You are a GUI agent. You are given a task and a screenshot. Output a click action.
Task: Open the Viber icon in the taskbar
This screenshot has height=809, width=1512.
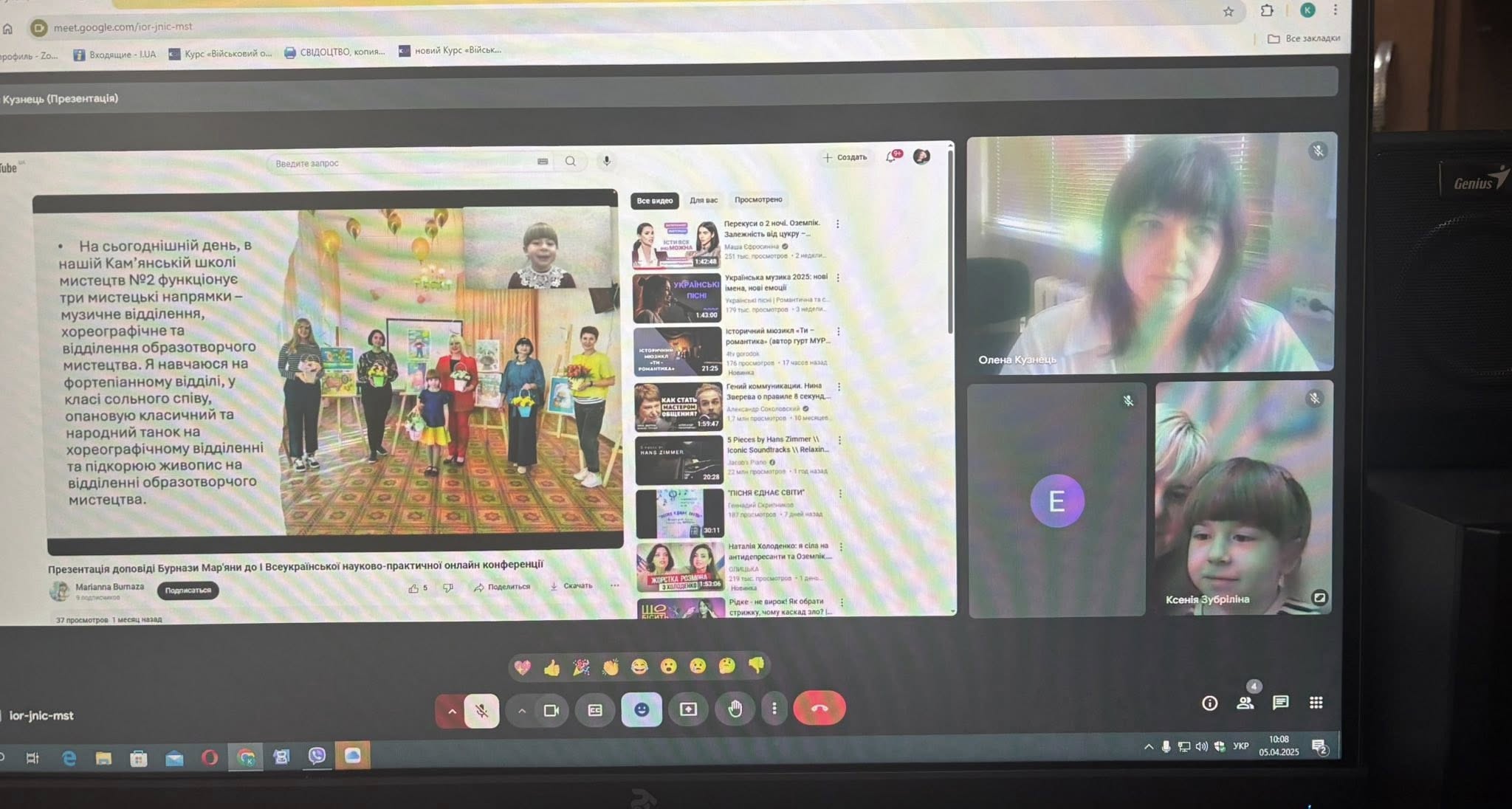[317, 756]
